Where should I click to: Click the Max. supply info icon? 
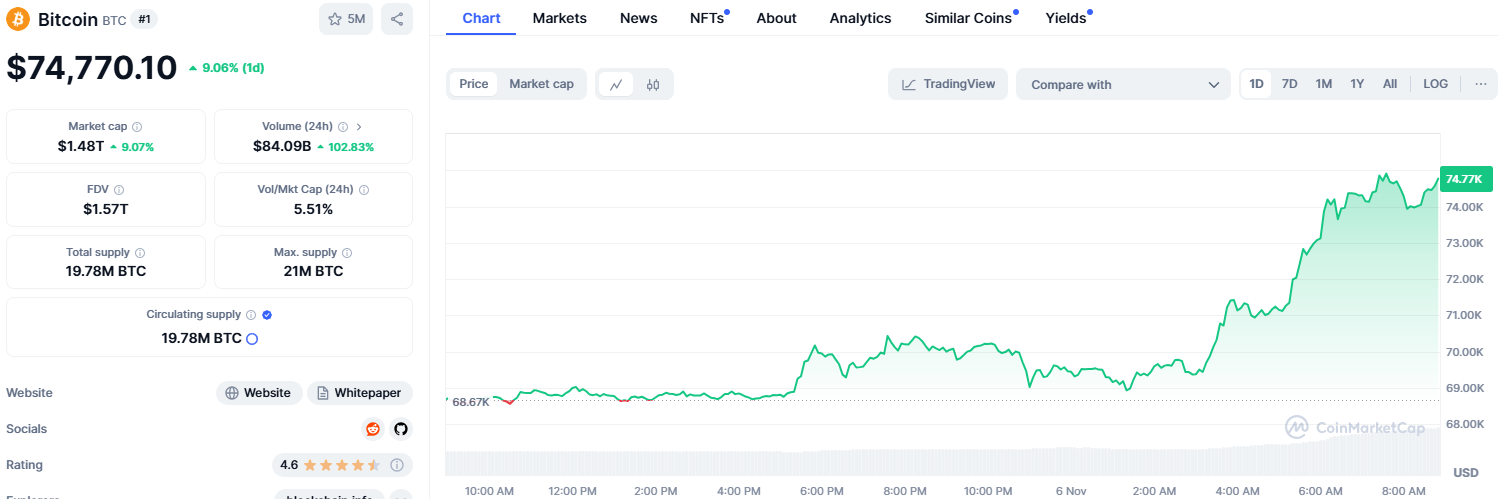(347, 253)
